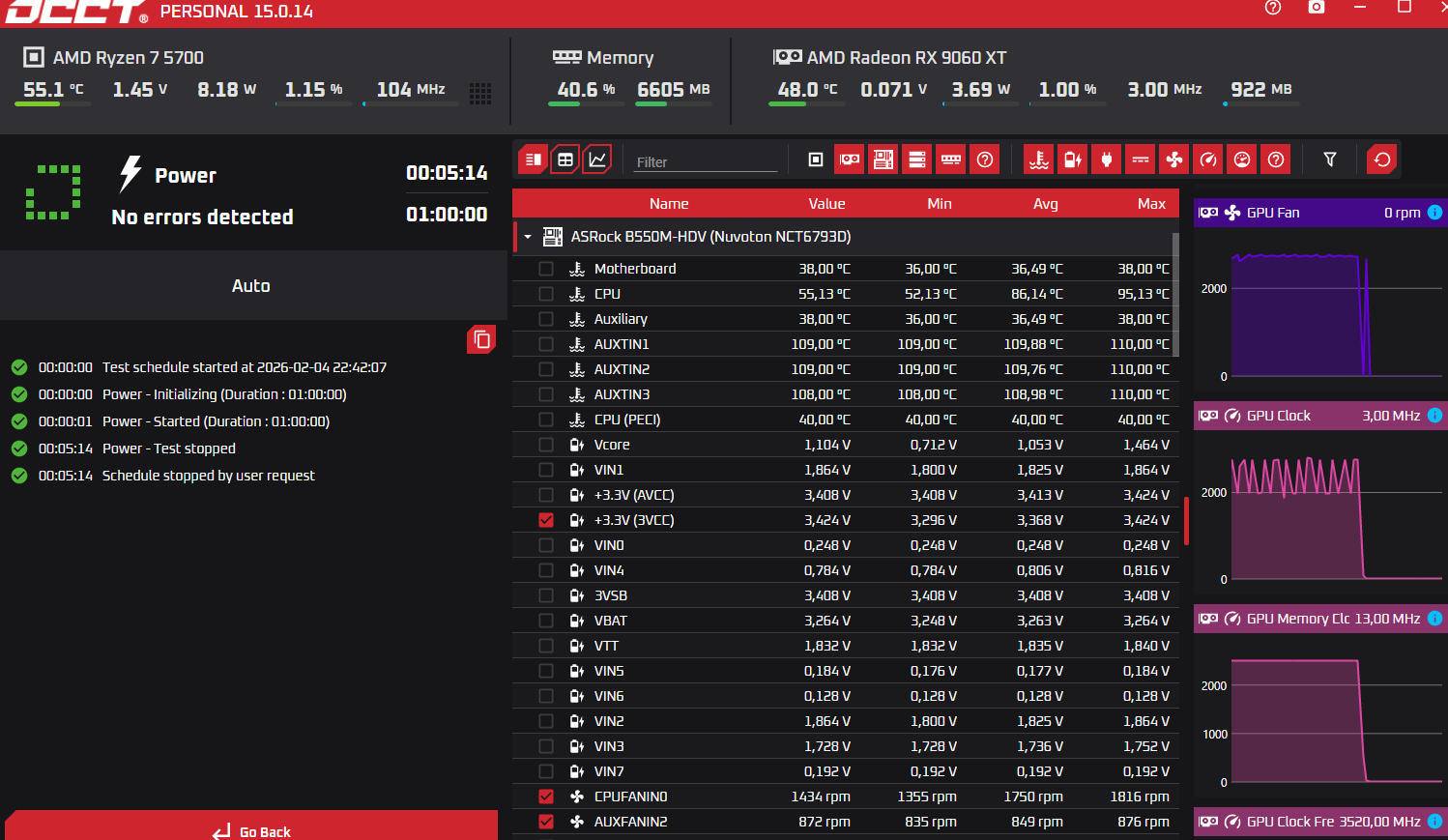Click the 'Test schedule started' log entry
The width and height of the screenshot is (1448, 840).
coord(245,367)
